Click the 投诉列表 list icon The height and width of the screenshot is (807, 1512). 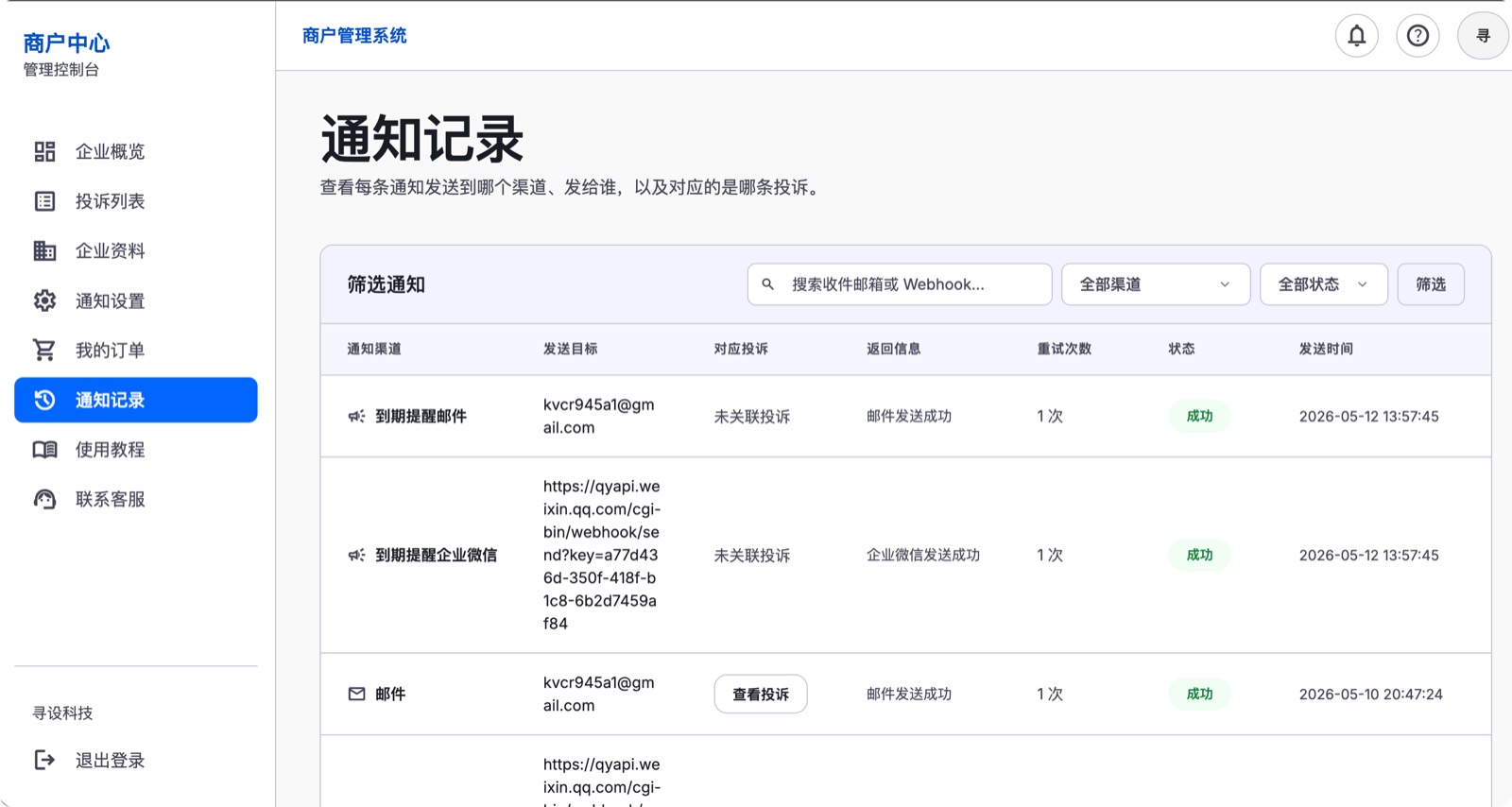pyautogui.click(x=44, y=201)
